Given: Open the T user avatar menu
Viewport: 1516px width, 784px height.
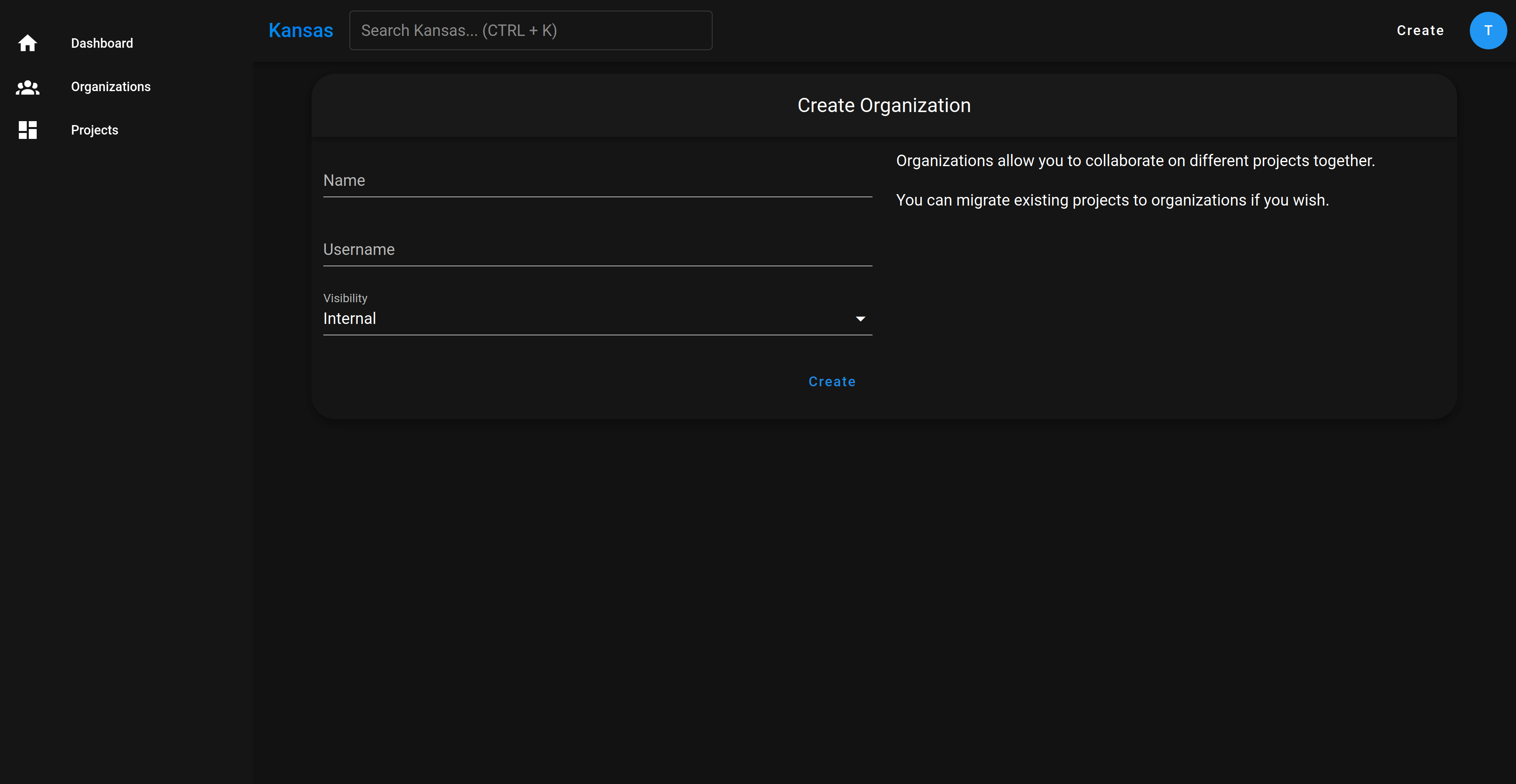Looking at the screenshot, I should 1487,31.
